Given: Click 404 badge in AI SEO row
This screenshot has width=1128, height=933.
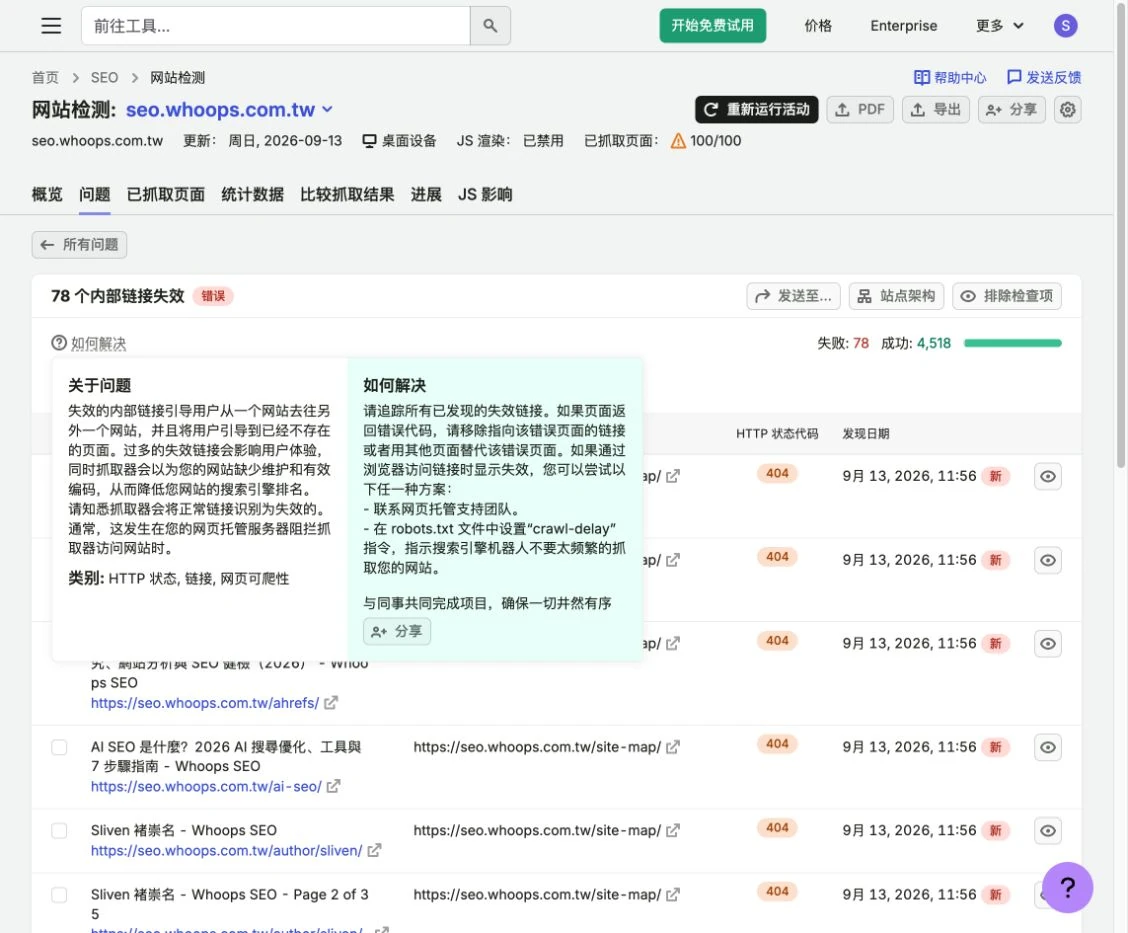Looking at the screenshot, I should 777,744.
